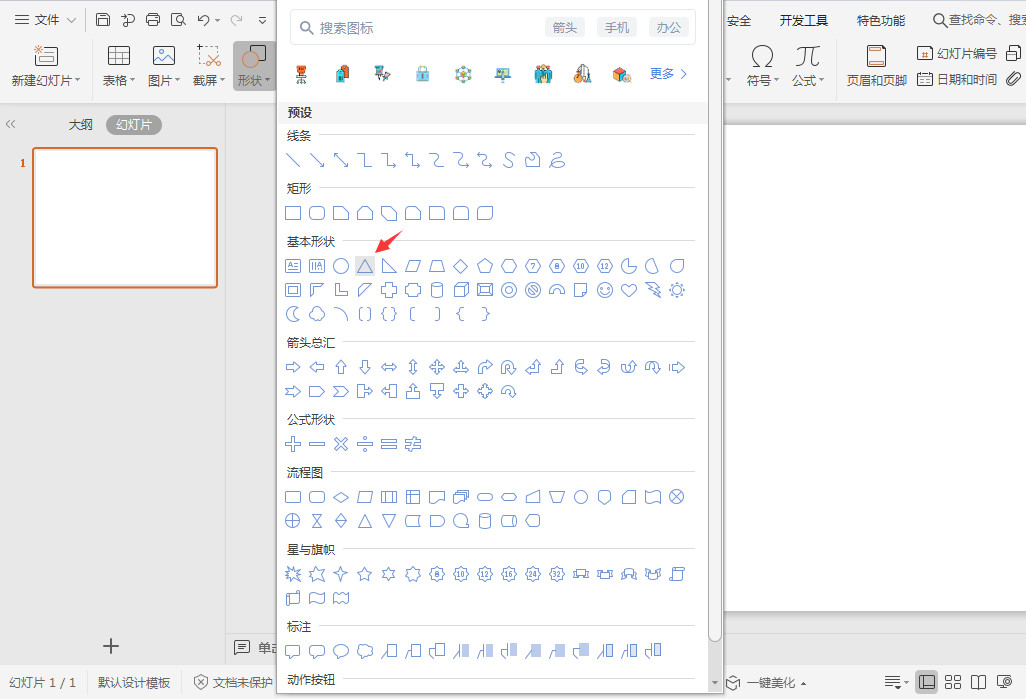Viewport: 1026px width, 699px height.
Task: Select the triangle shape marked by red arrow
Action: (365, 265)
